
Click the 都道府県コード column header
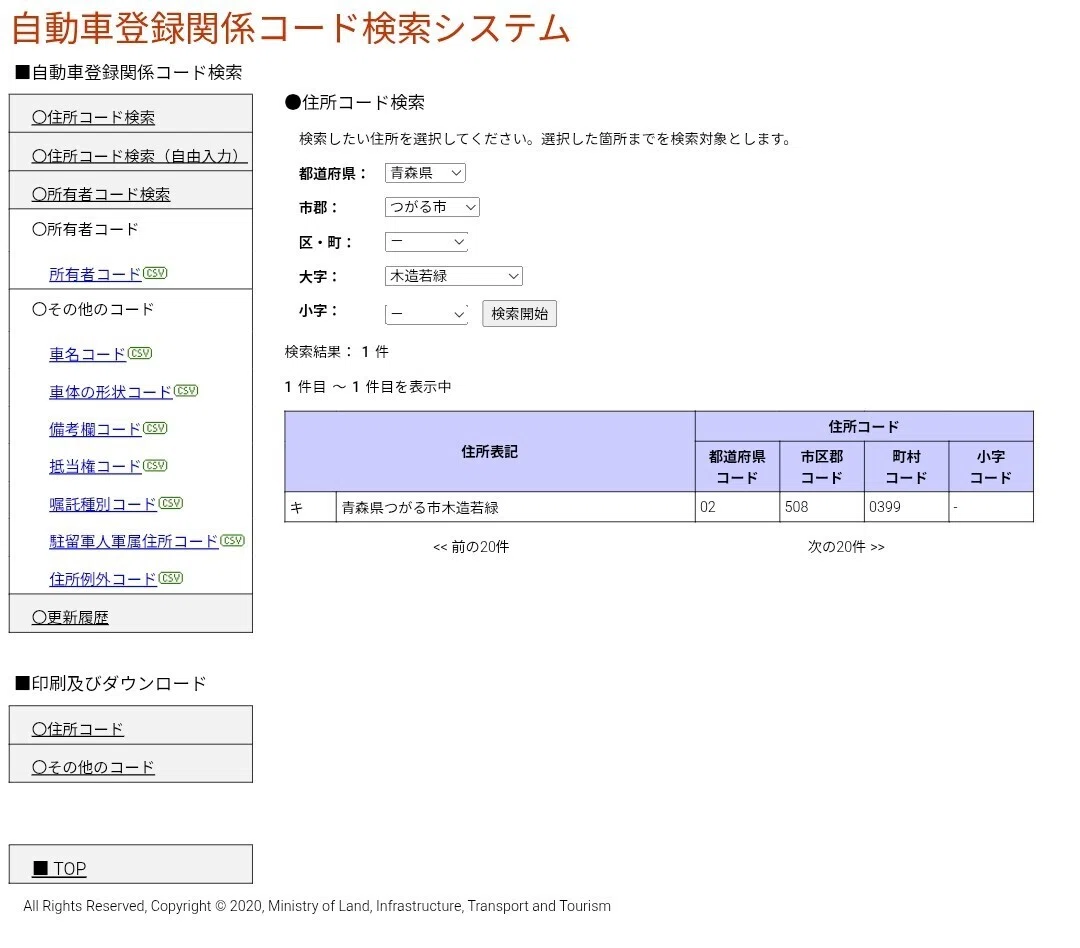[x=737, y=466]
